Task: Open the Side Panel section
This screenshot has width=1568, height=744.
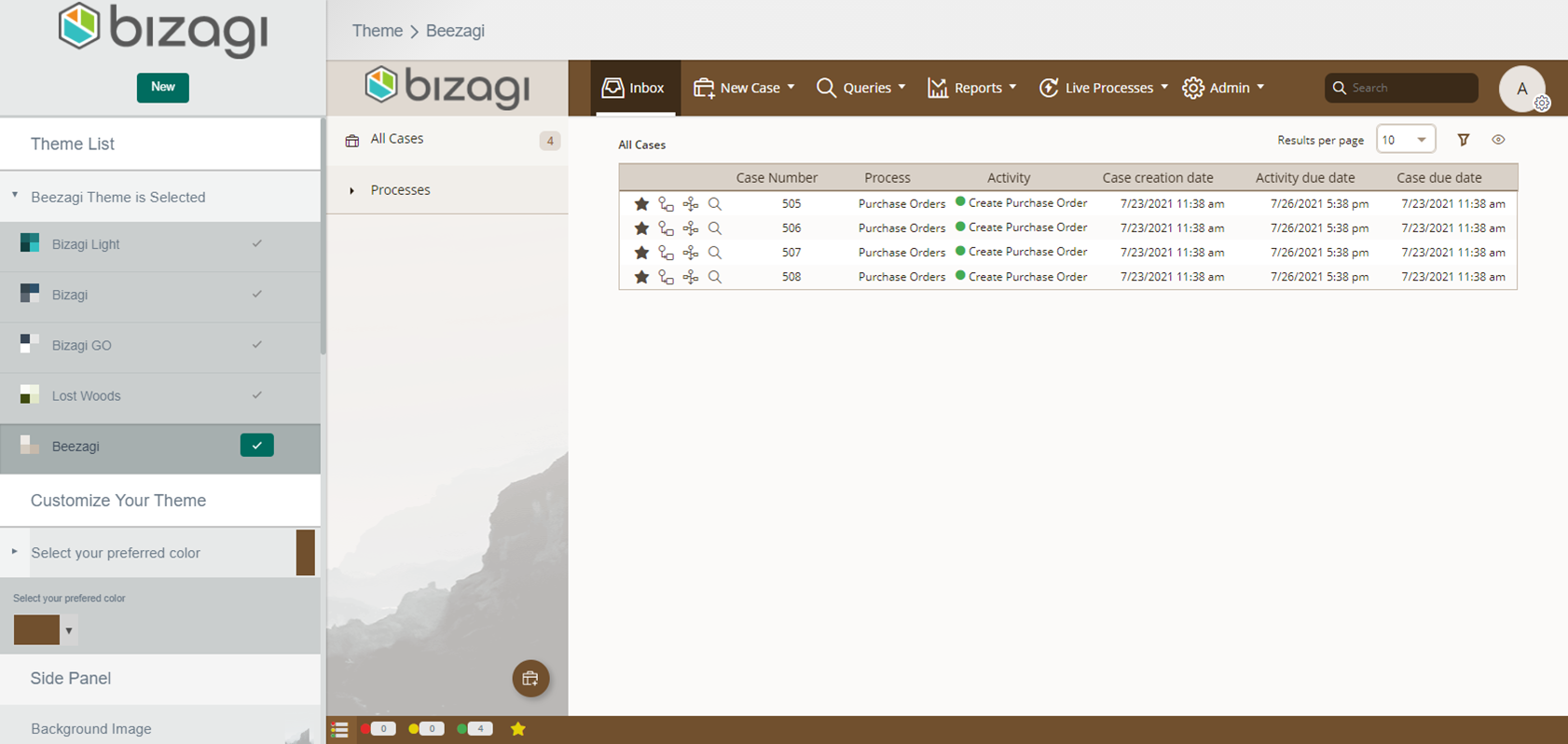Action: (160, 678)
